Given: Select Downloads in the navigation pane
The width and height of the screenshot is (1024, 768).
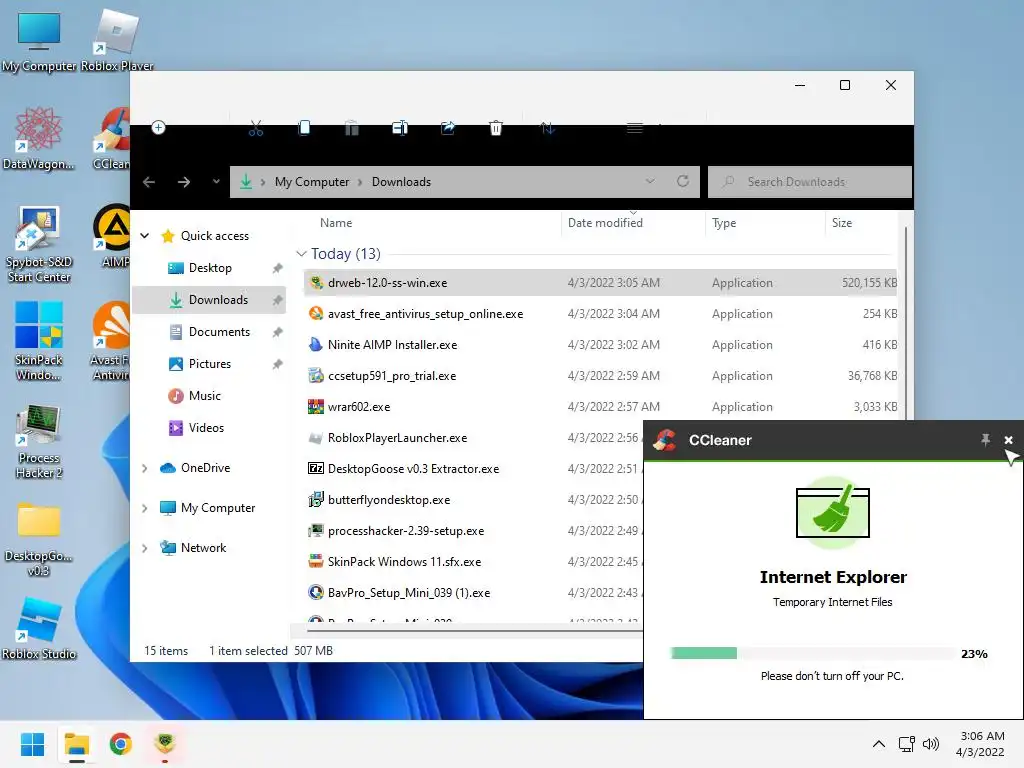Looking at the screenshot, I should [x=209, y=300].
